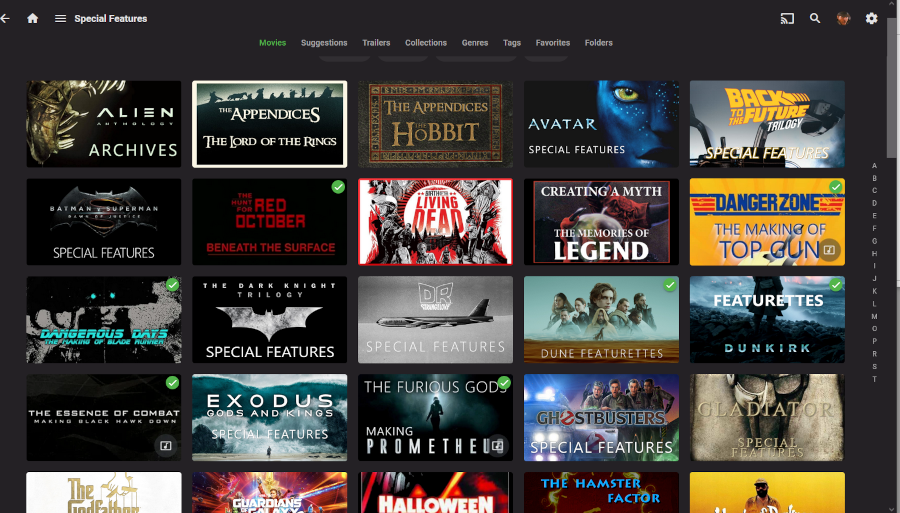
Task: Open Avatar Special Features card
Action: pos(602,124)
